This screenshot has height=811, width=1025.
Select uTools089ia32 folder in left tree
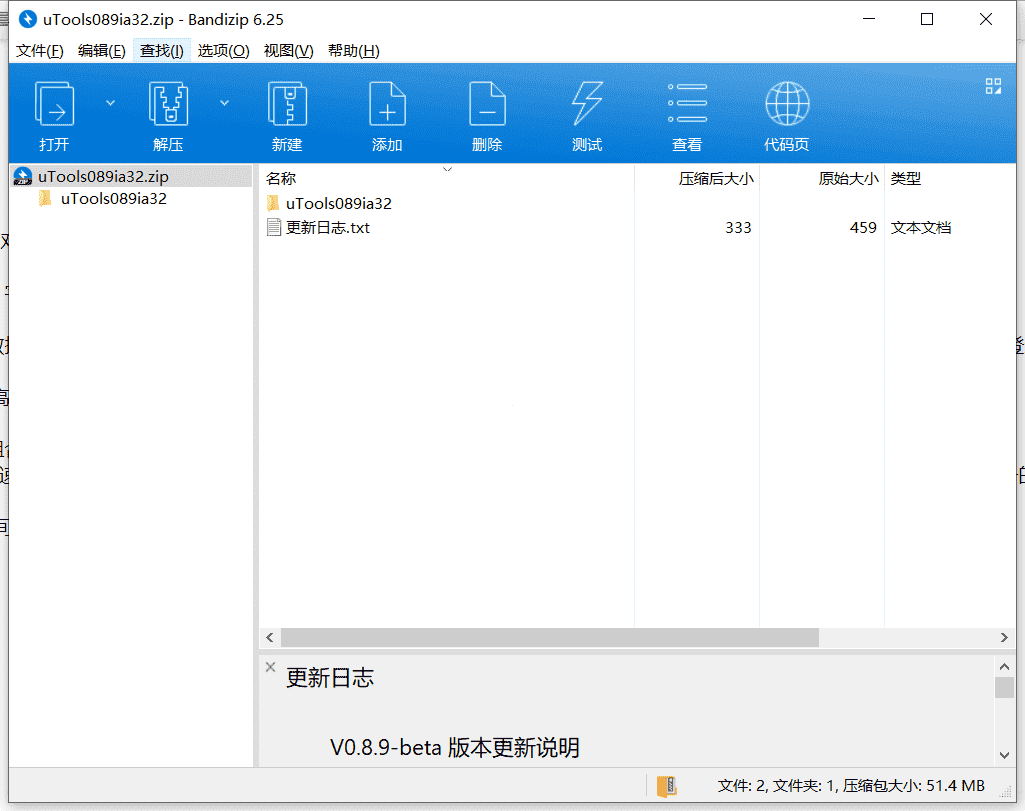coord(114,199)
